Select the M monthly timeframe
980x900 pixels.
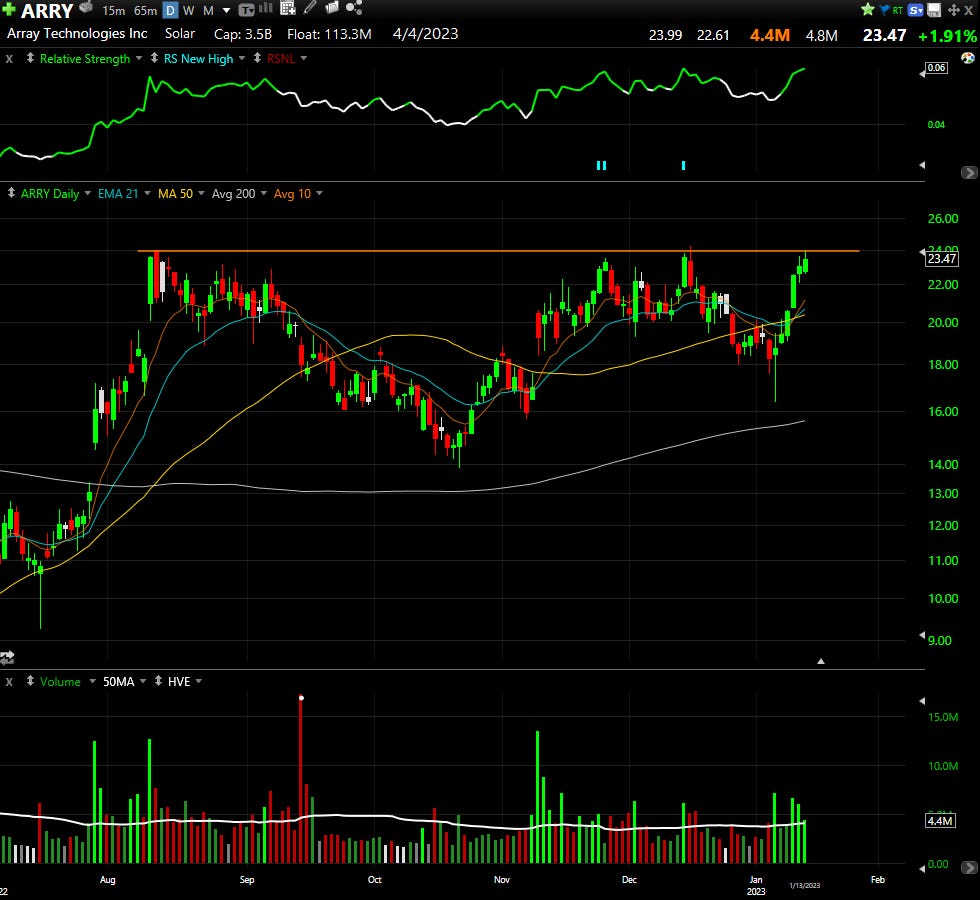[209, 11]
